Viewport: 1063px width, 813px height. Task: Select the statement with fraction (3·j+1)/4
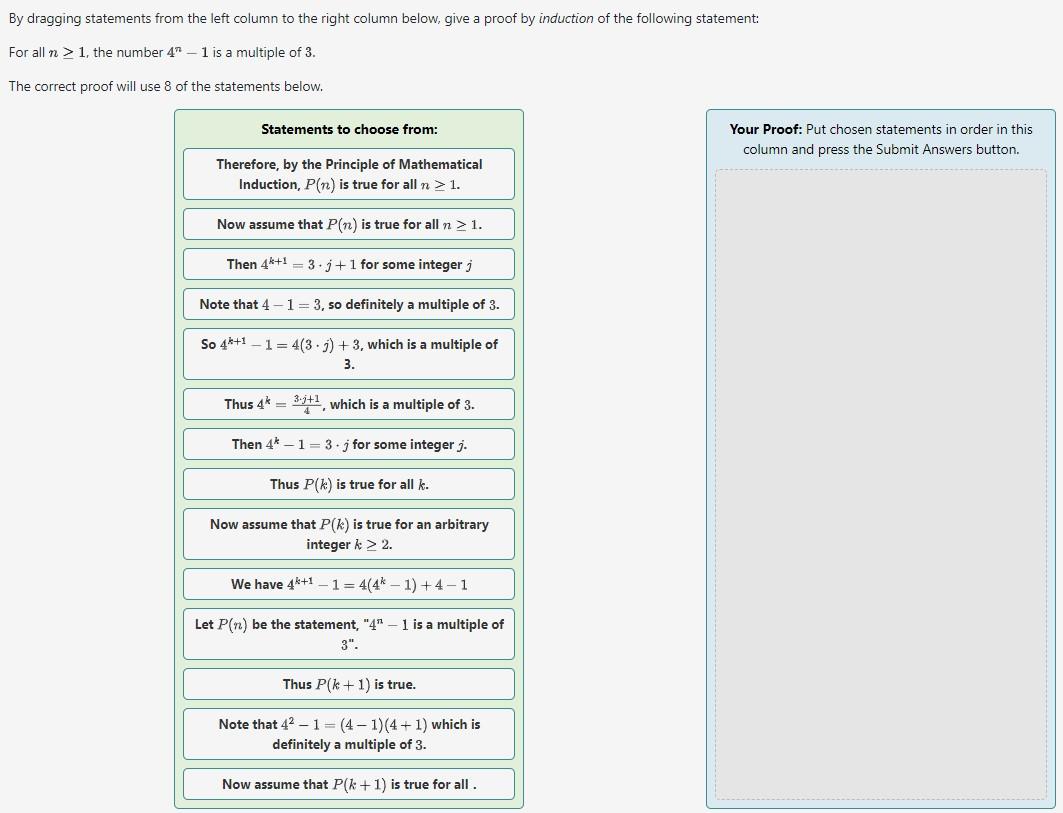pyautogui.click(x=348, y=404)
